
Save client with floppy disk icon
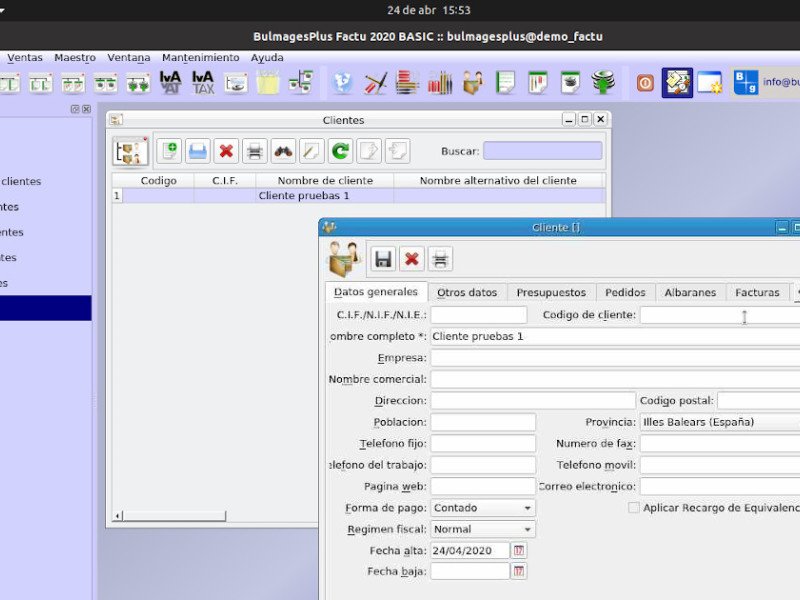383,259
